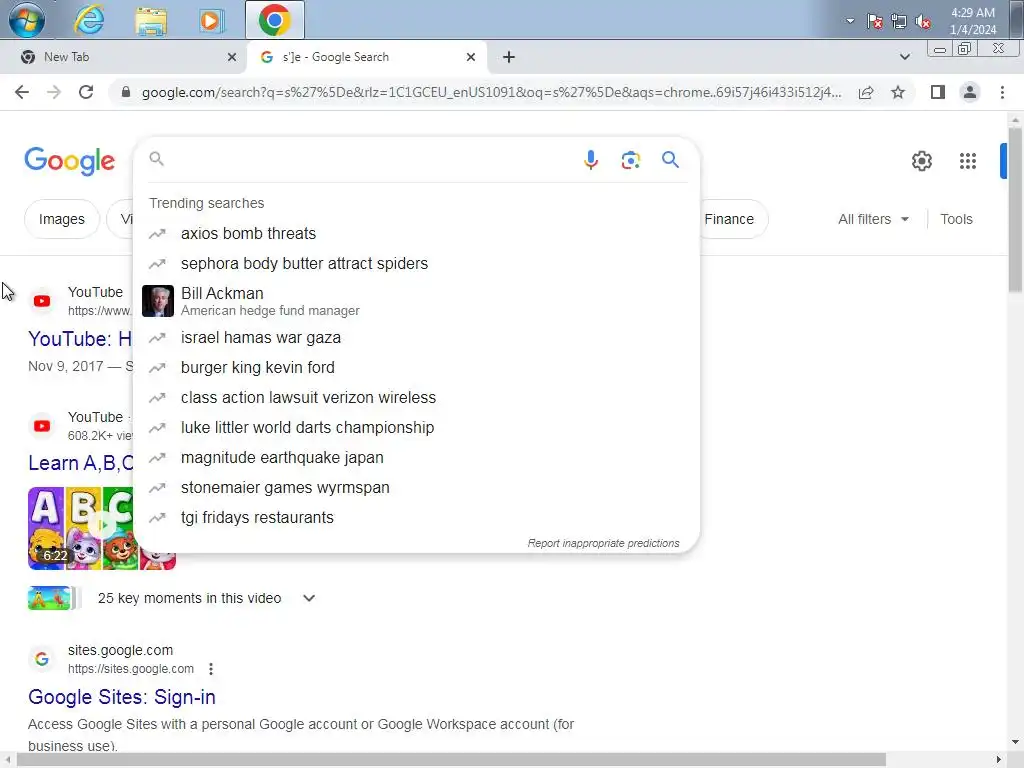Click the pinned Chrome taskbar icon
This screenshot has height=768, width=1024.
point(274,20)
